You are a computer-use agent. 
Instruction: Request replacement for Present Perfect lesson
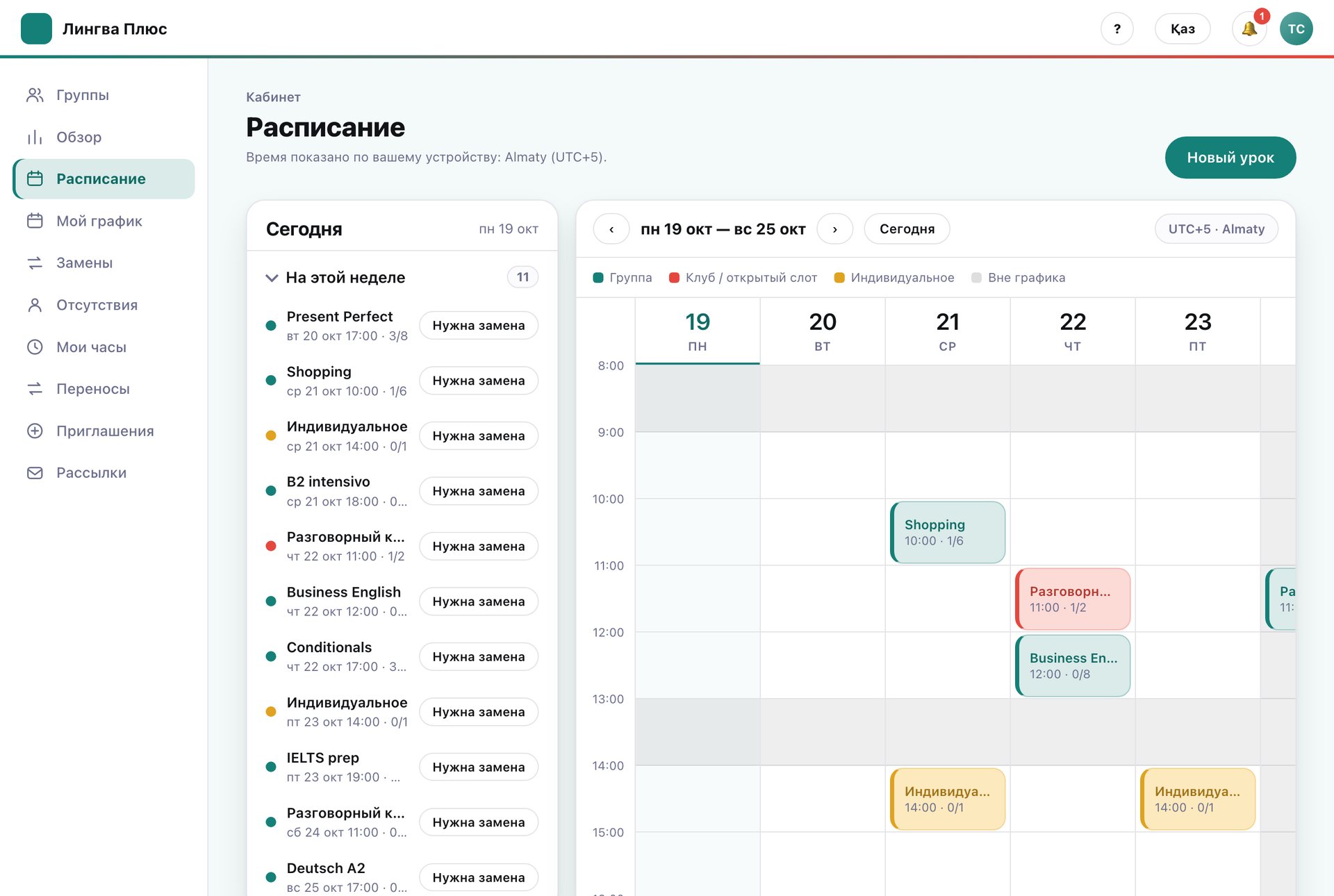point(479,326)
